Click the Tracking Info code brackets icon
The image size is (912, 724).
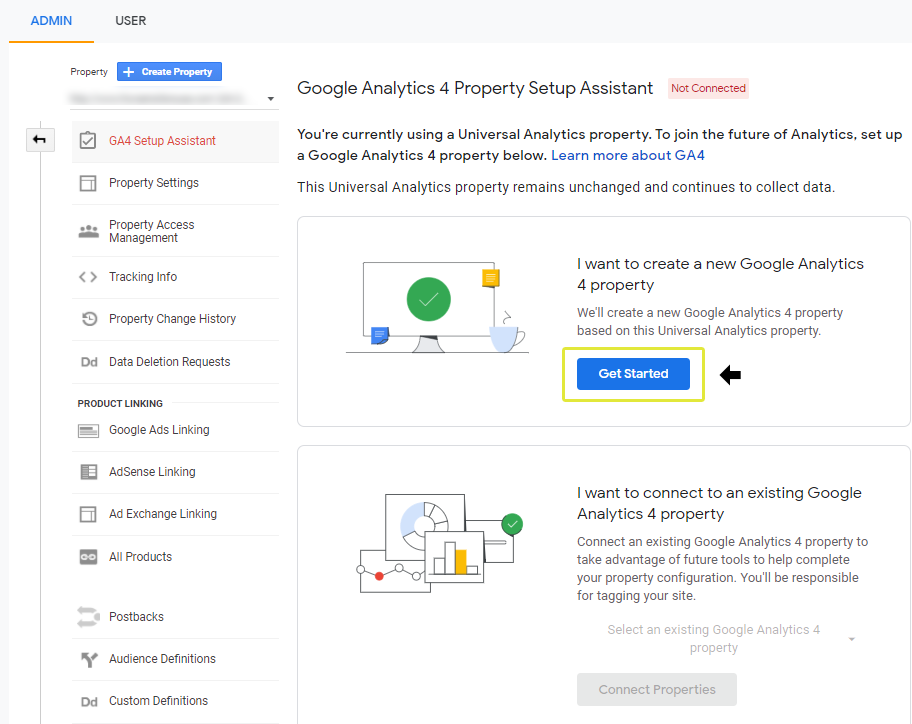click(88, 277)
